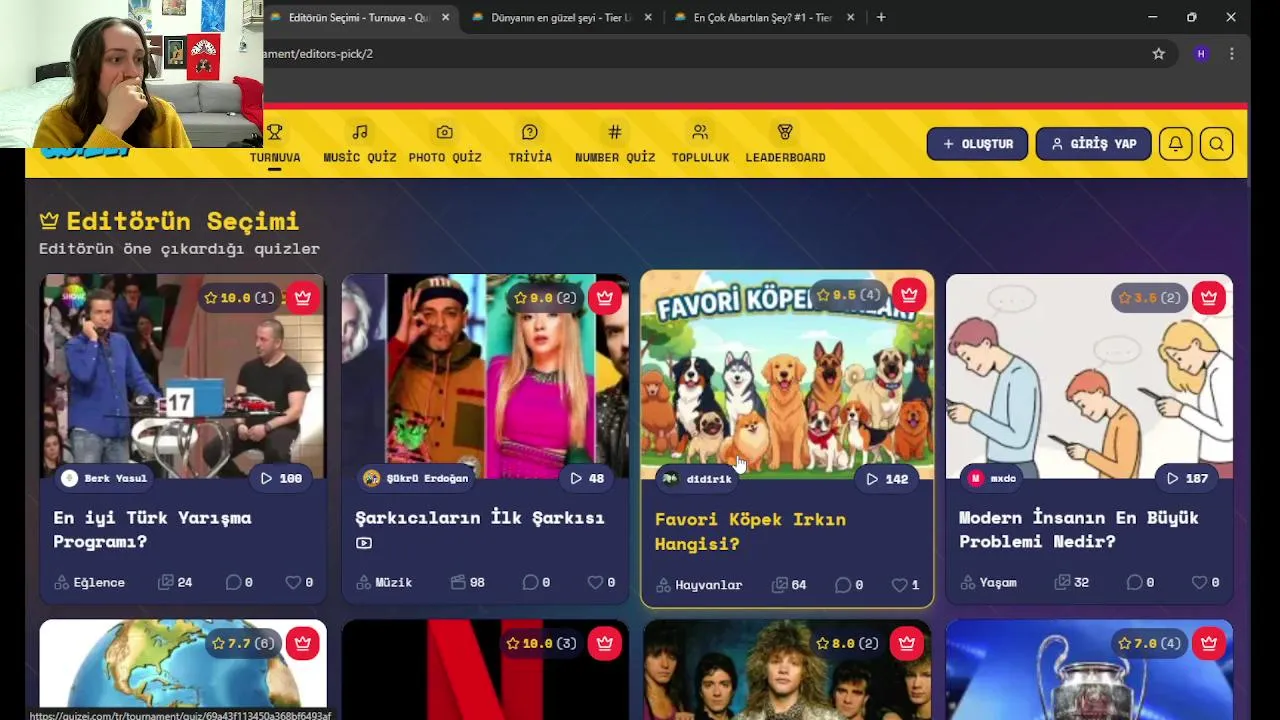Screen dimensions: 1280x720
Task: Open notifications bell icon
Action: [x=1176, y=144]
